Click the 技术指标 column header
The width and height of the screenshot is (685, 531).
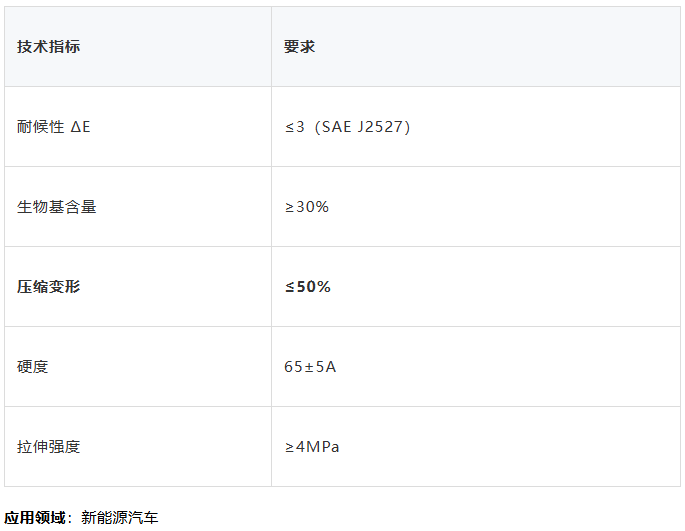pos(138,46)
